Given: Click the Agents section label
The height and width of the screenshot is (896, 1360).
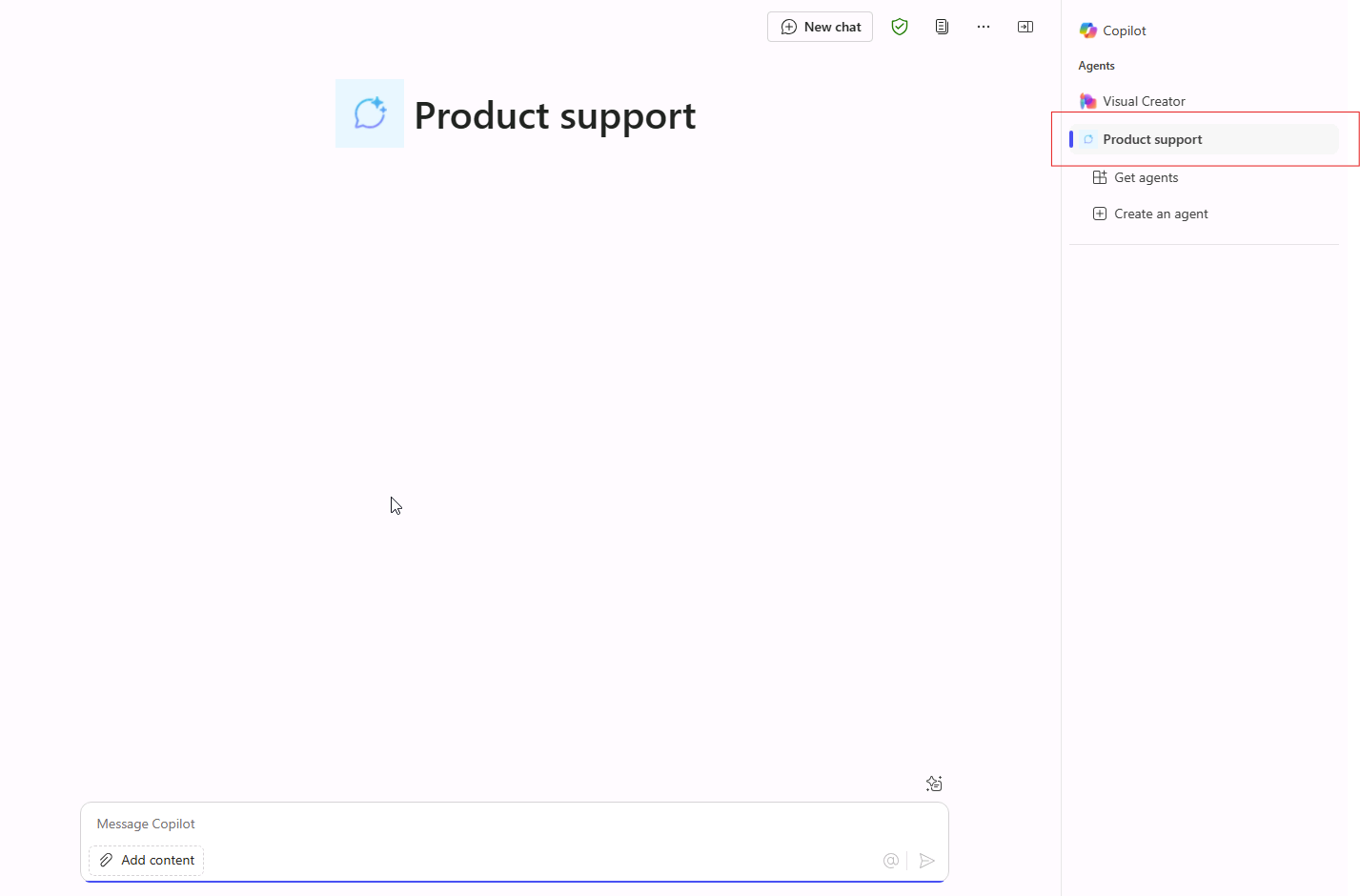Looking at the screenshot, I should [1096, 66].
